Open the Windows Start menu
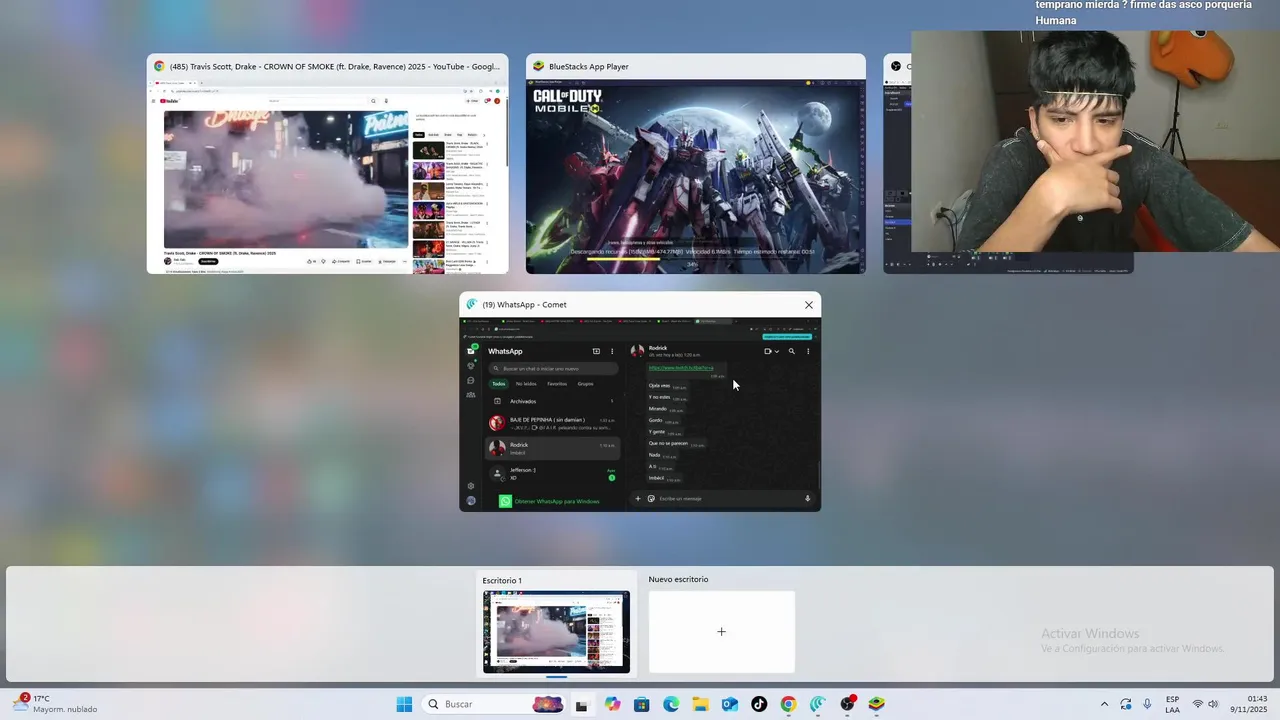The height and width of the screenshot is (720, 1280). point(404,704)
